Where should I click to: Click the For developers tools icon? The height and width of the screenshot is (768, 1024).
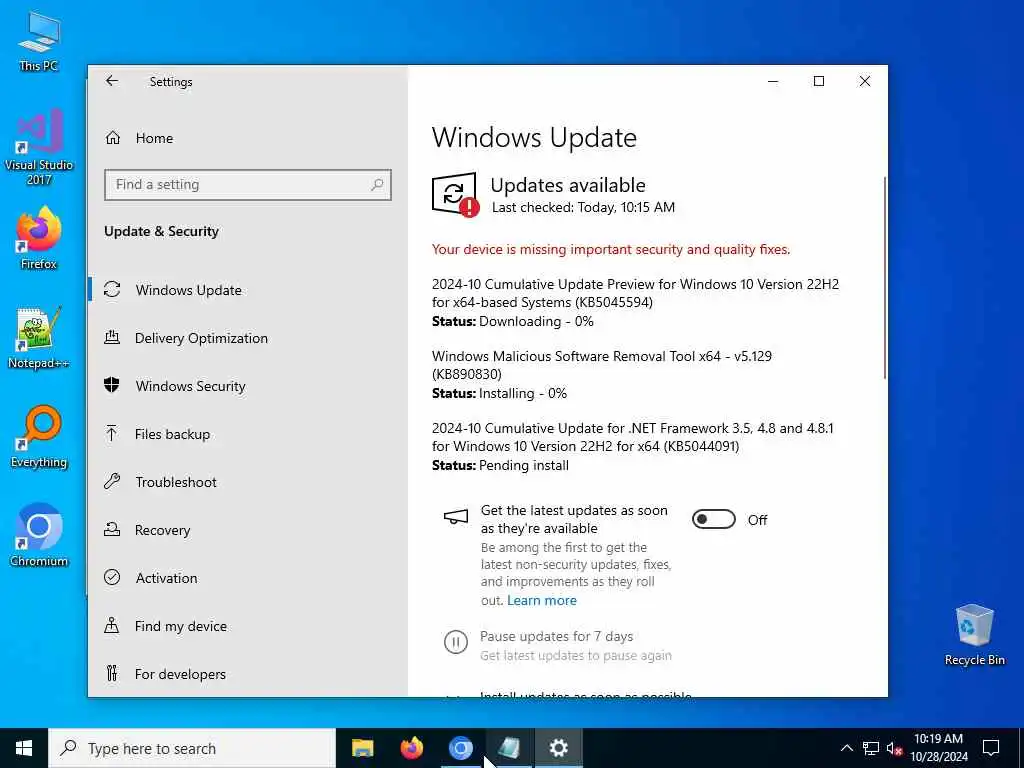click(x=112, y=673)
